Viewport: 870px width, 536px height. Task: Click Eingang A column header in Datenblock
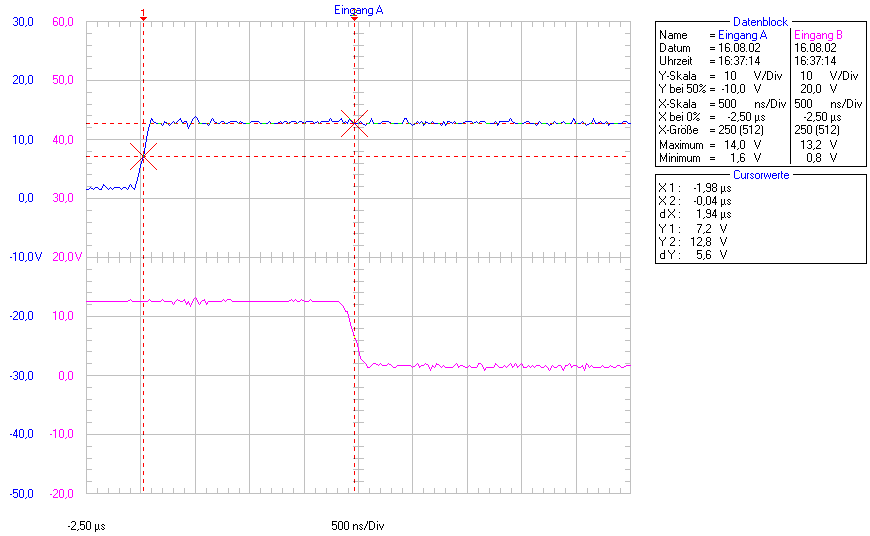tap(742, 35)
